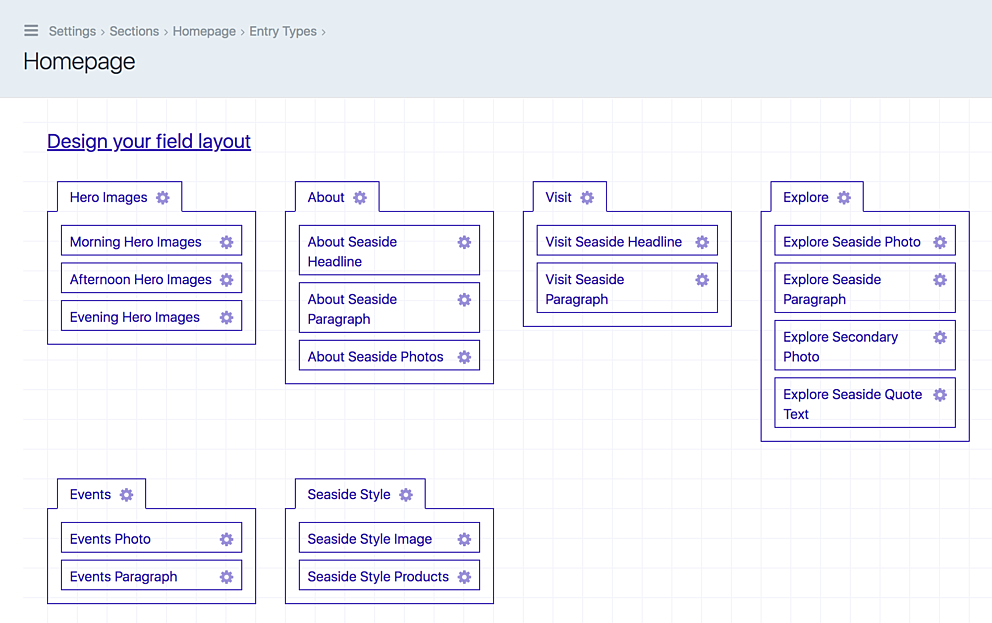
Task: Click gear icon on Seaside Style Products field
Action: click(x=464, y=577)
